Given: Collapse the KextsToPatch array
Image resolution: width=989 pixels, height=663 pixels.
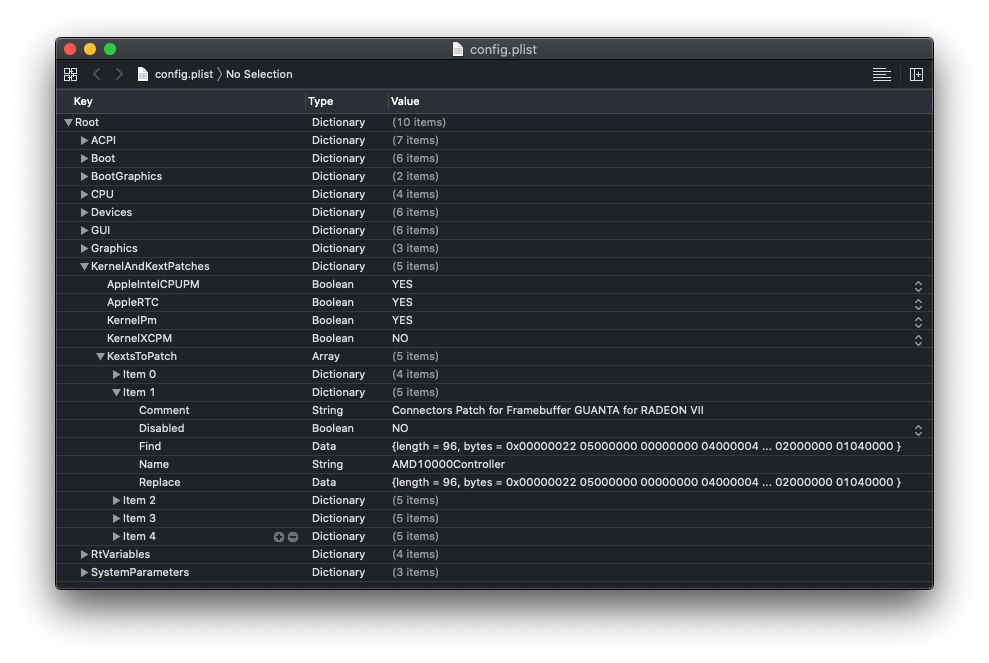Looking at the screenshot, I should coord(101,357).
